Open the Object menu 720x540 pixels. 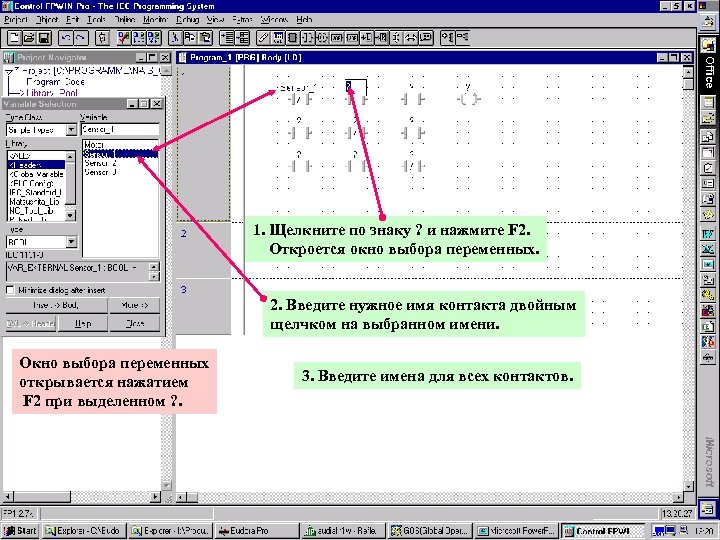47,20
